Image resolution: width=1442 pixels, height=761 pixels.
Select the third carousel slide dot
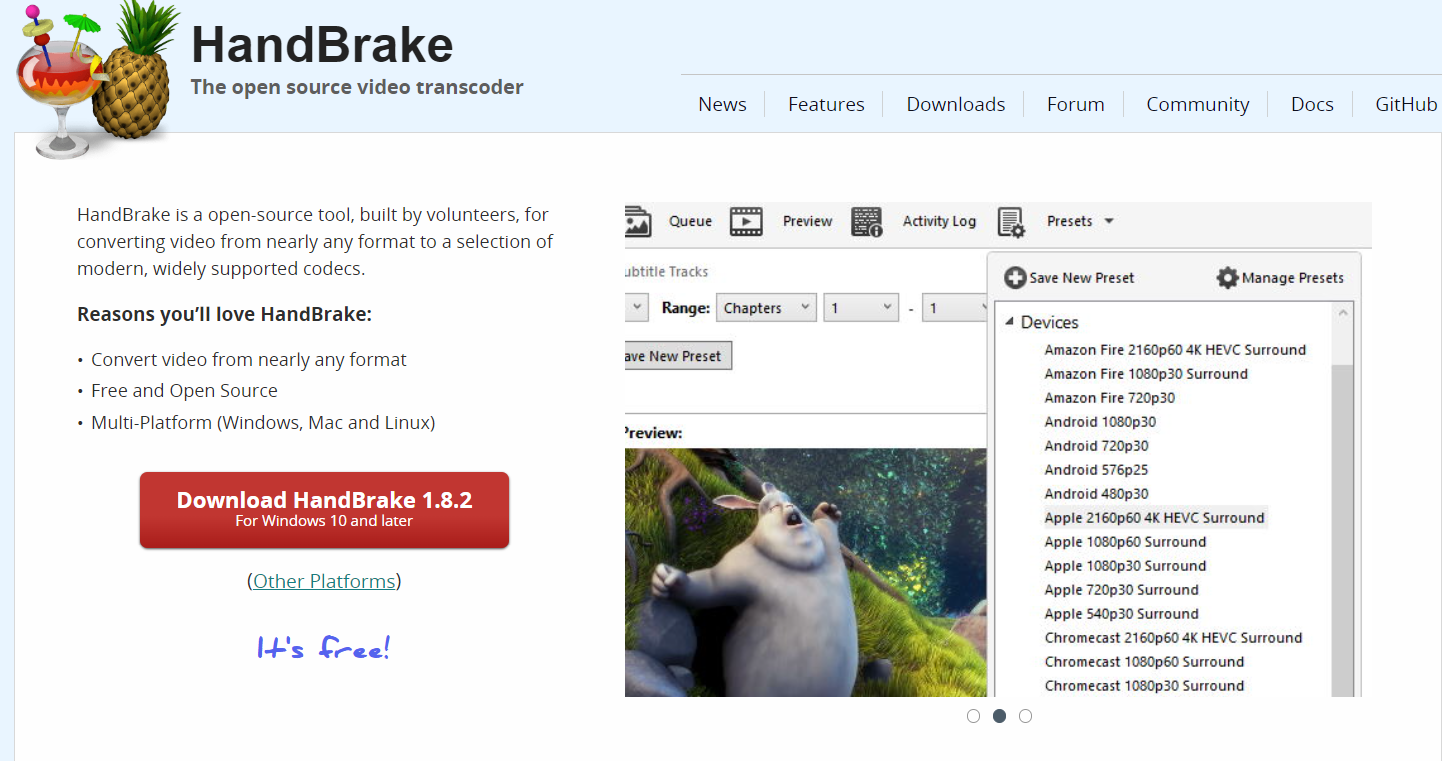(x=1025, y=716)
